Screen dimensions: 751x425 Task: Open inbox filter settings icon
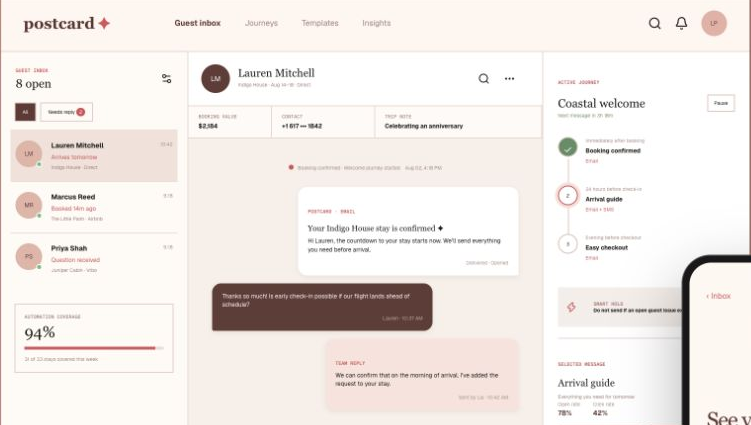166,78
